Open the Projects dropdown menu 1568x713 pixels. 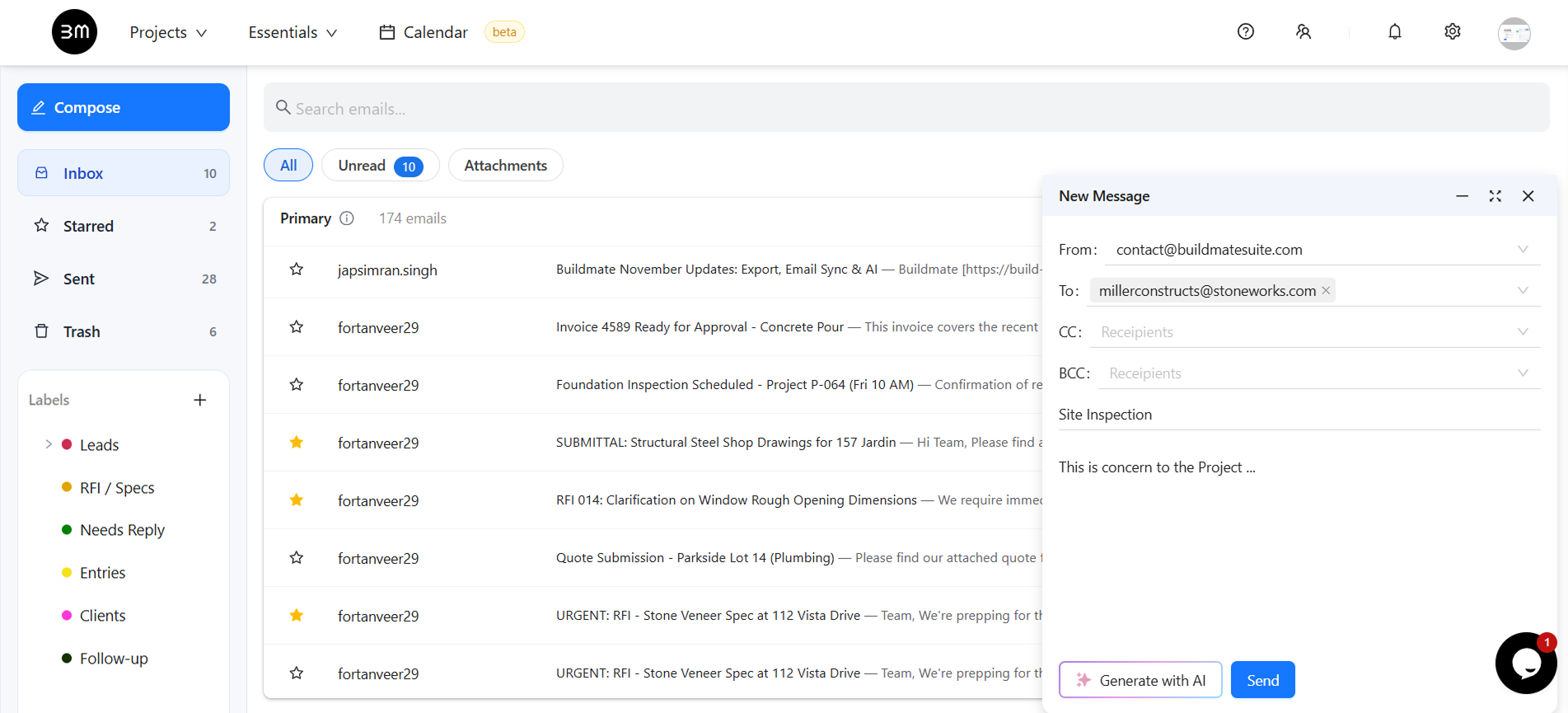pos(168,32)
